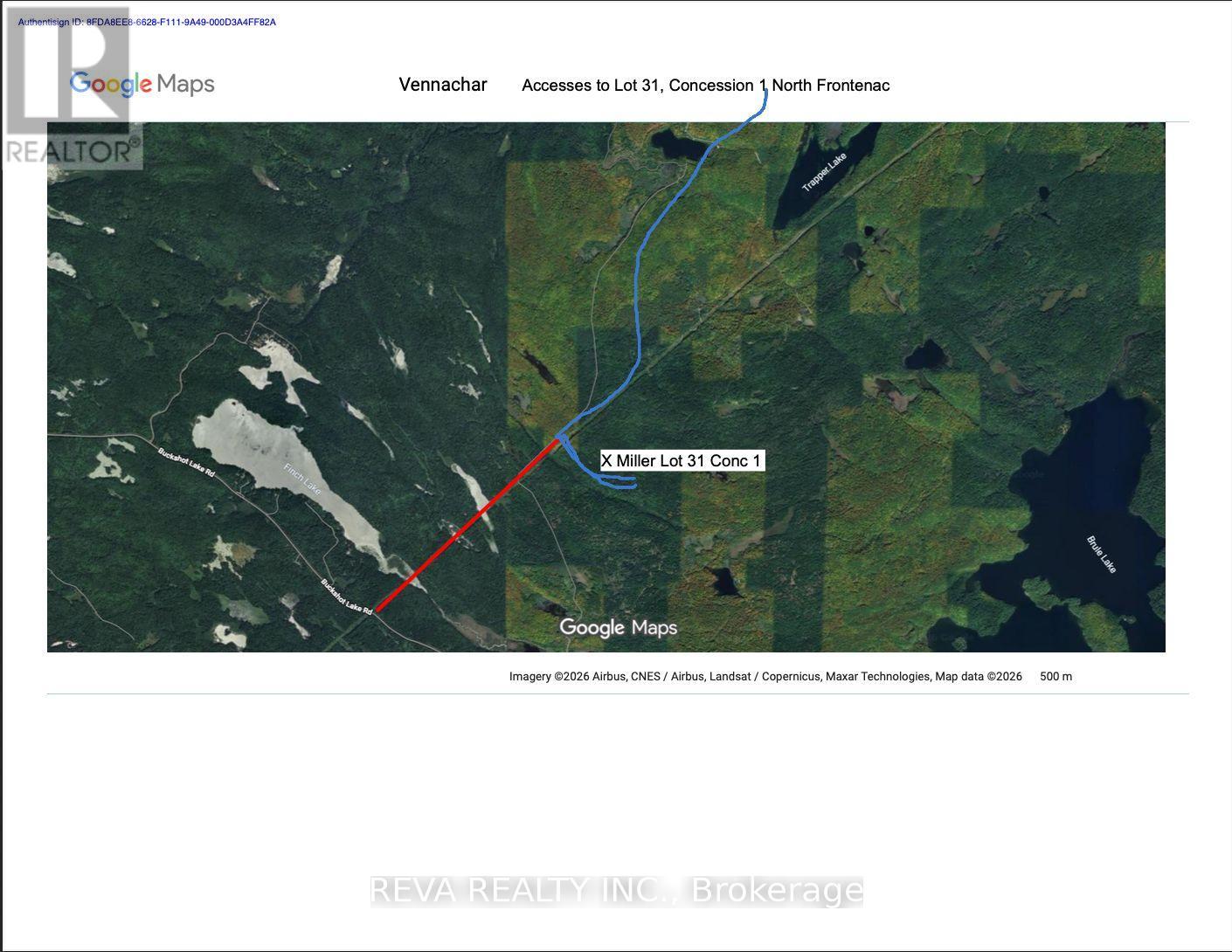Click the Google Maps logo at top left

coord(142,83)
